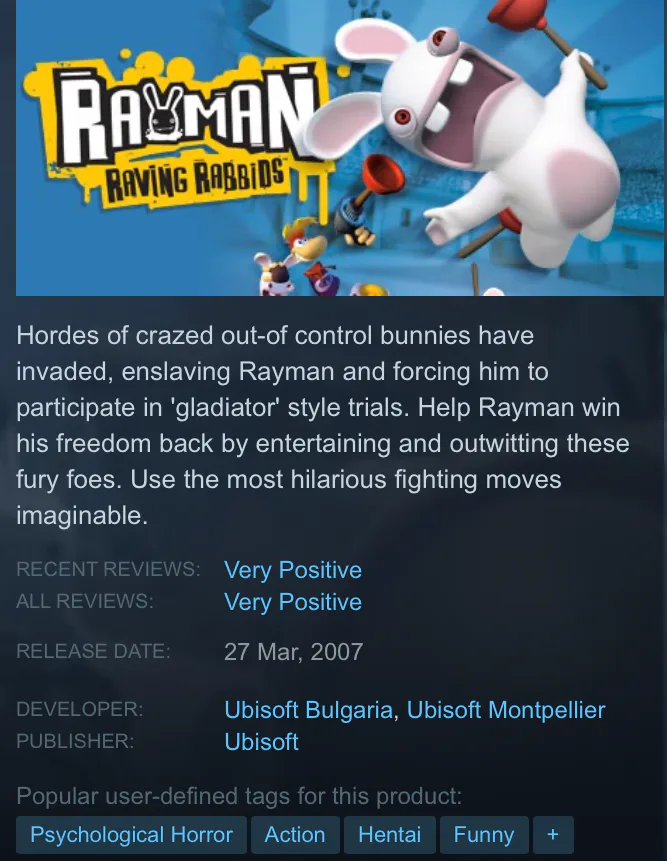Click the Rayman Raving Rabbids header image
The image size is (667, 861).
[x=340, y=148]
